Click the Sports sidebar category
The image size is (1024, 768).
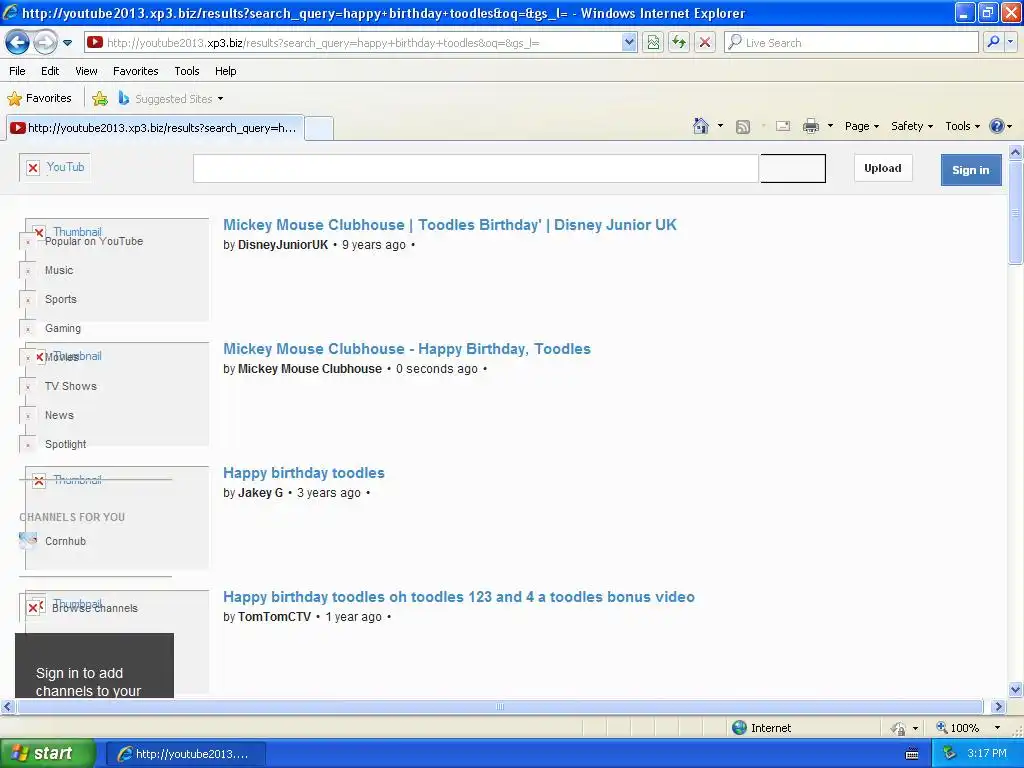pos(61,299)
